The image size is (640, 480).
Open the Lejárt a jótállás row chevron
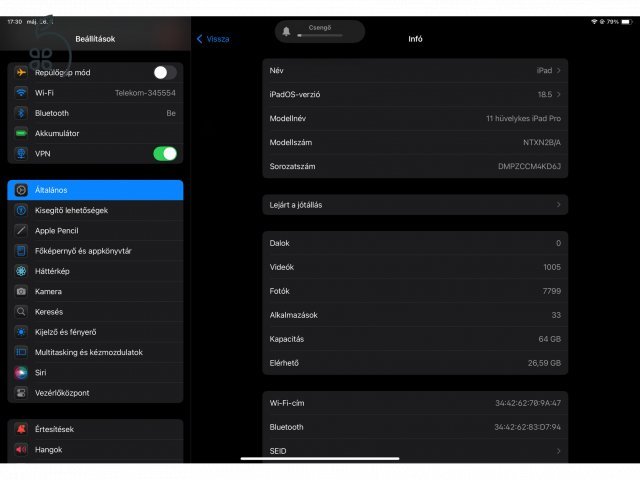click(x=559, y=205)
